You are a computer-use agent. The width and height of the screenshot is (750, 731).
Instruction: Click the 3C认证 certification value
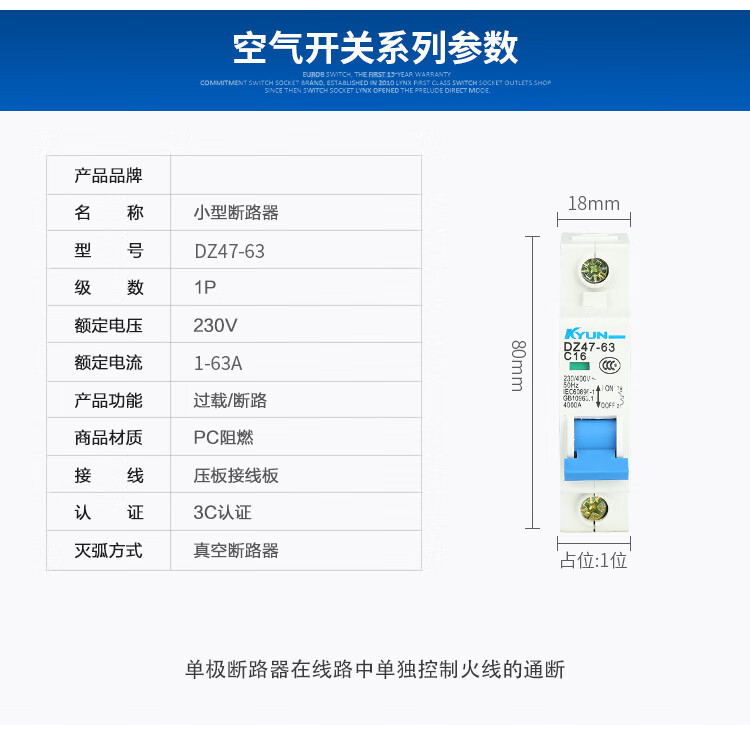[x=222, y=513]
